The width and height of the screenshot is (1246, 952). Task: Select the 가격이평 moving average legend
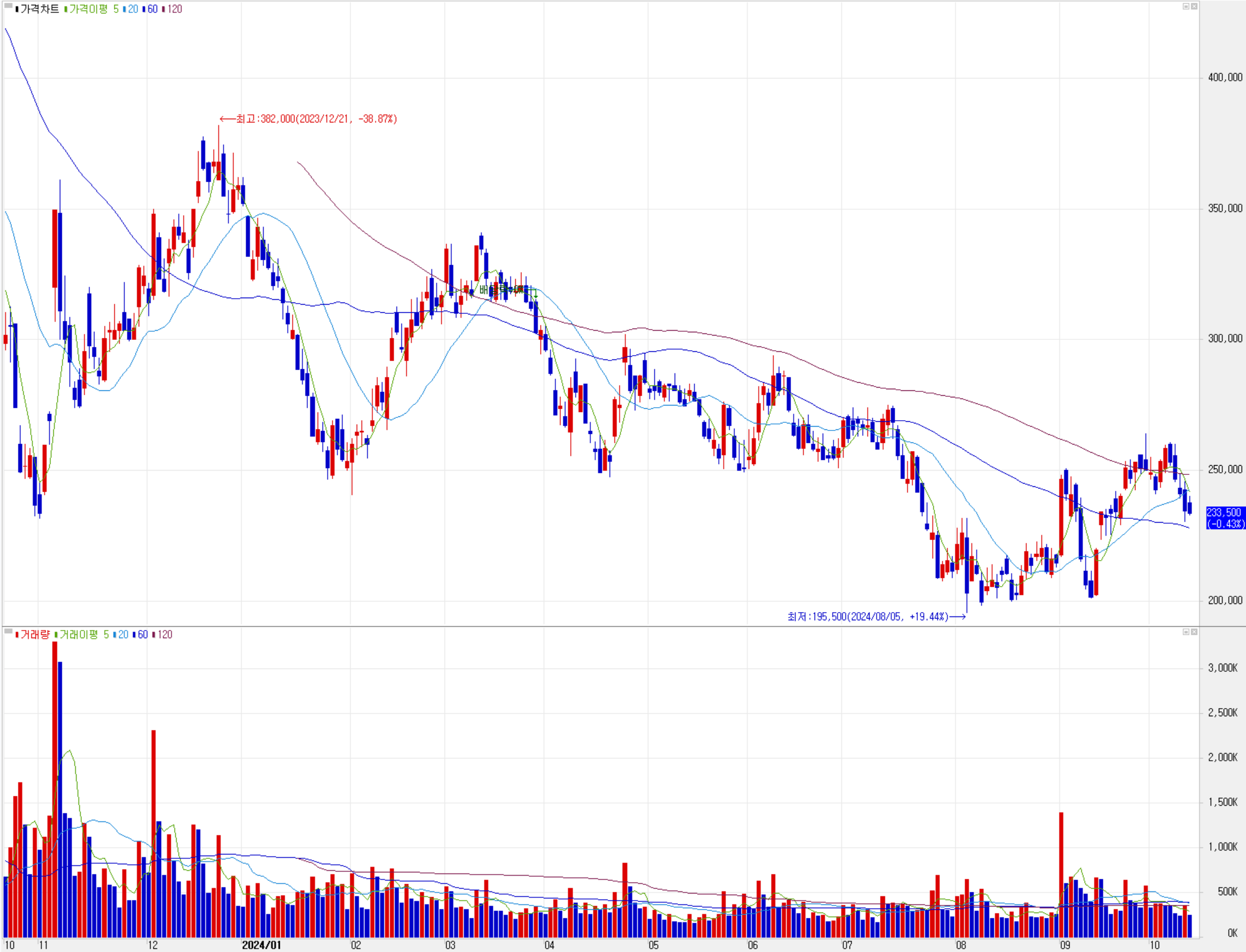tap(88, 9)
